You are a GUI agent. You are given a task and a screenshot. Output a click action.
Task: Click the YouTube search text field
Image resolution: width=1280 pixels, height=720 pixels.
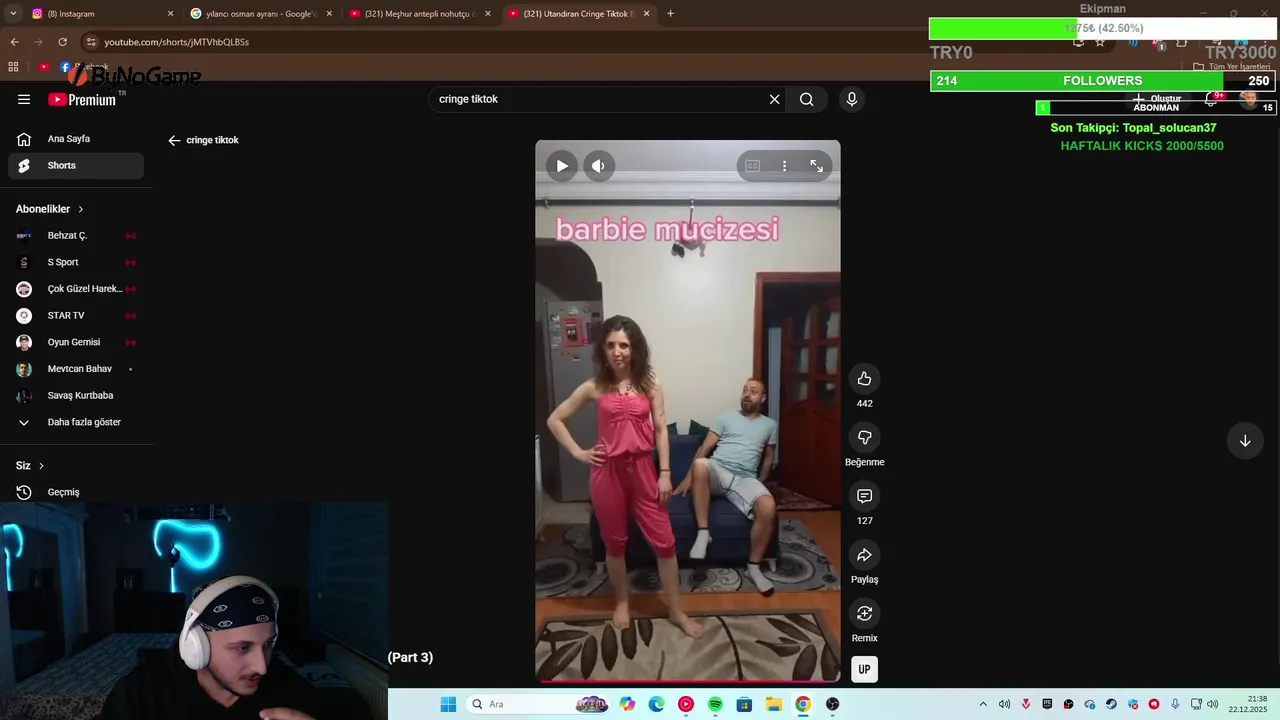tap(598, 99)
